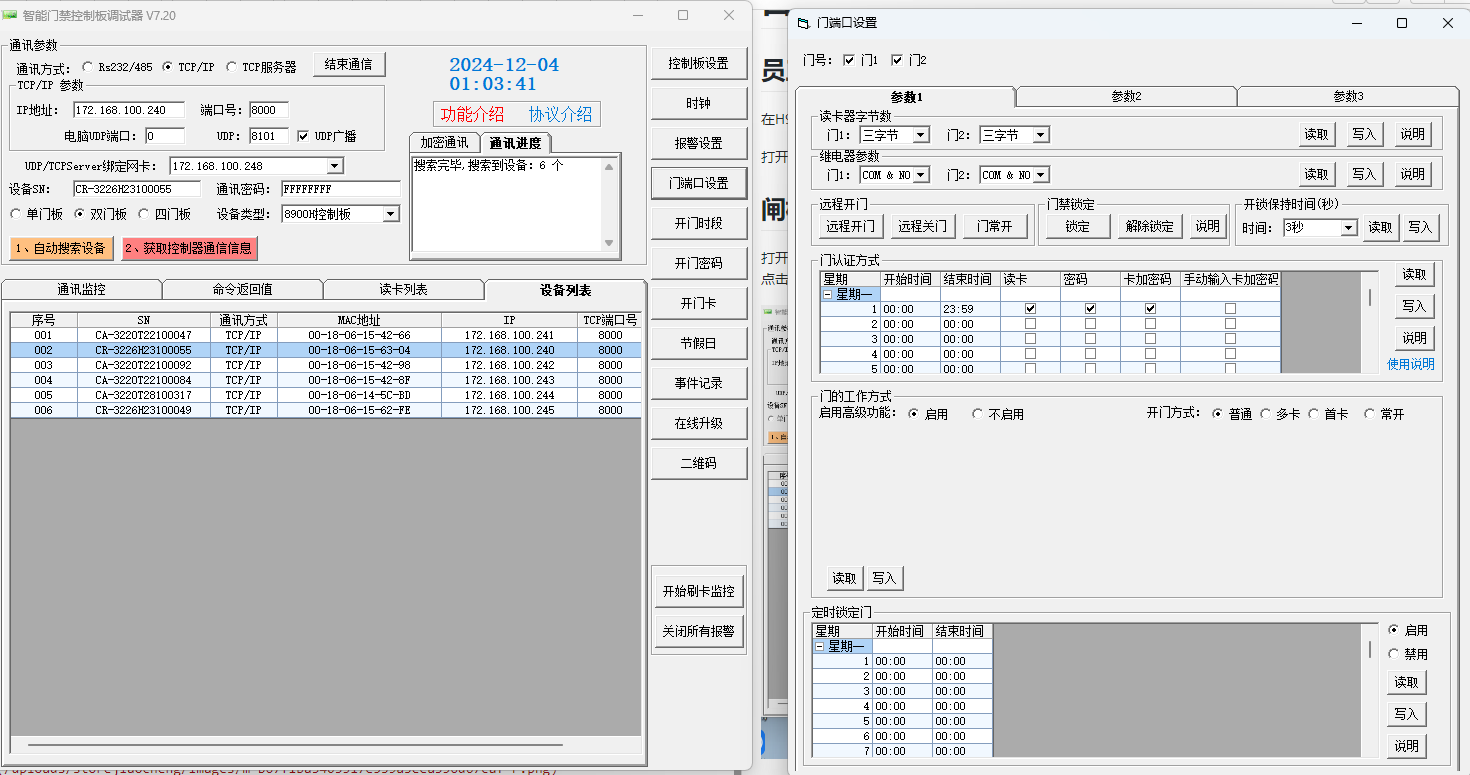
Task: Select the TCP服务器 radio button
Action: pyautogui.click(x=232, y=67)
